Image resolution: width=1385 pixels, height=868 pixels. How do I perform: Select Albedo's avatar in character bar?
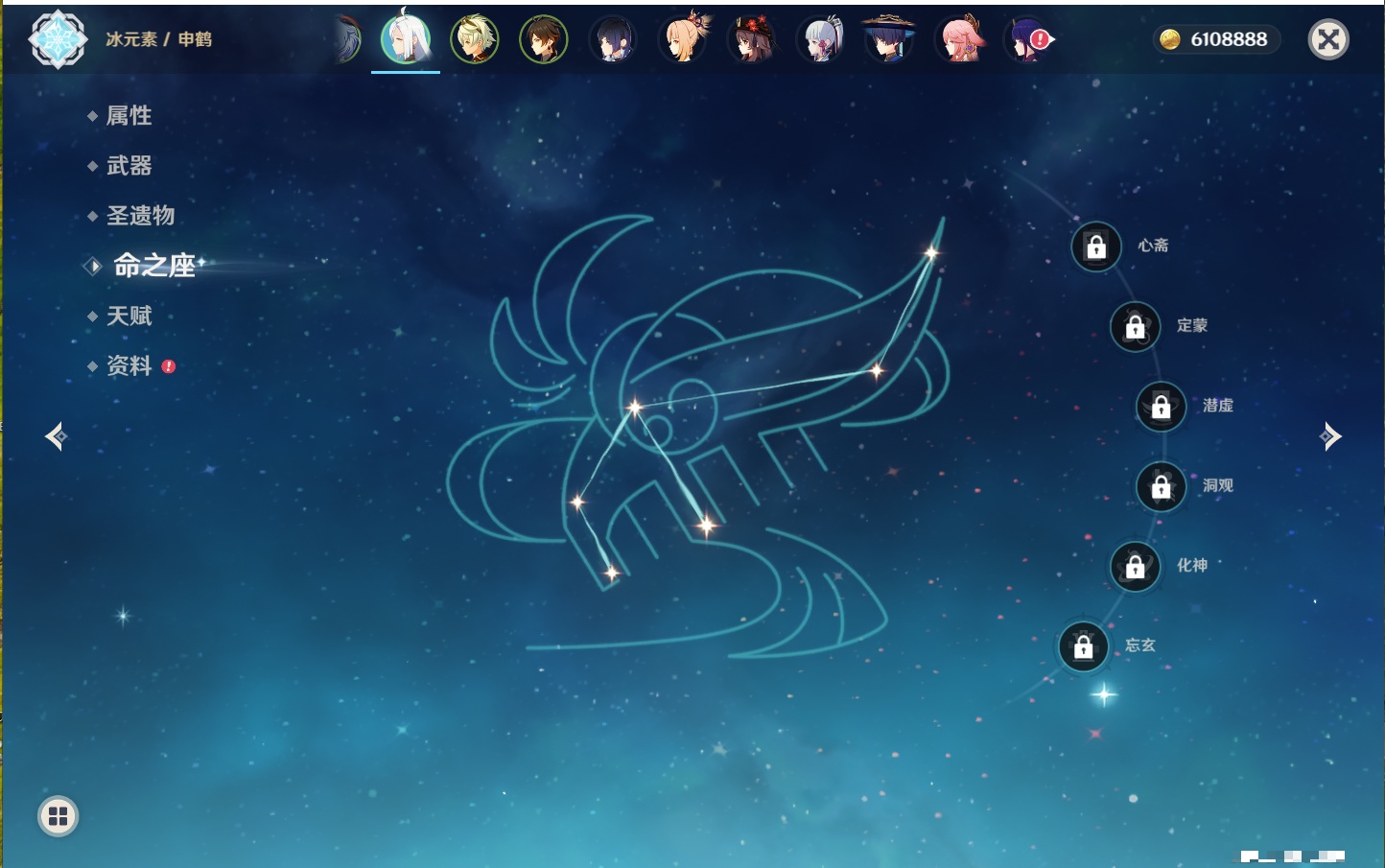point(475,40)
